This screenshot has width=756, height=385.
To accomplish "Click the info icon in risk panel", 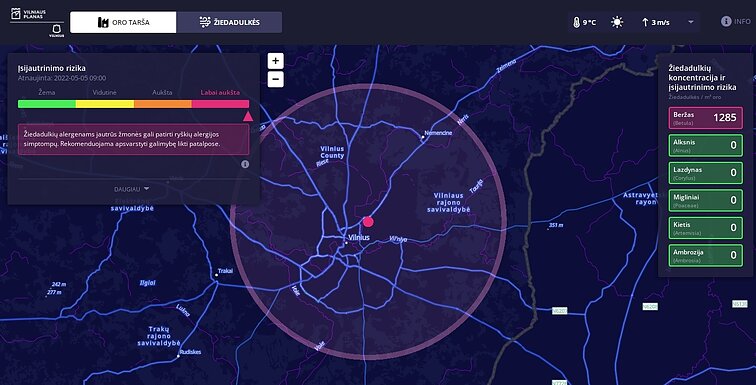I will point(245,164).
